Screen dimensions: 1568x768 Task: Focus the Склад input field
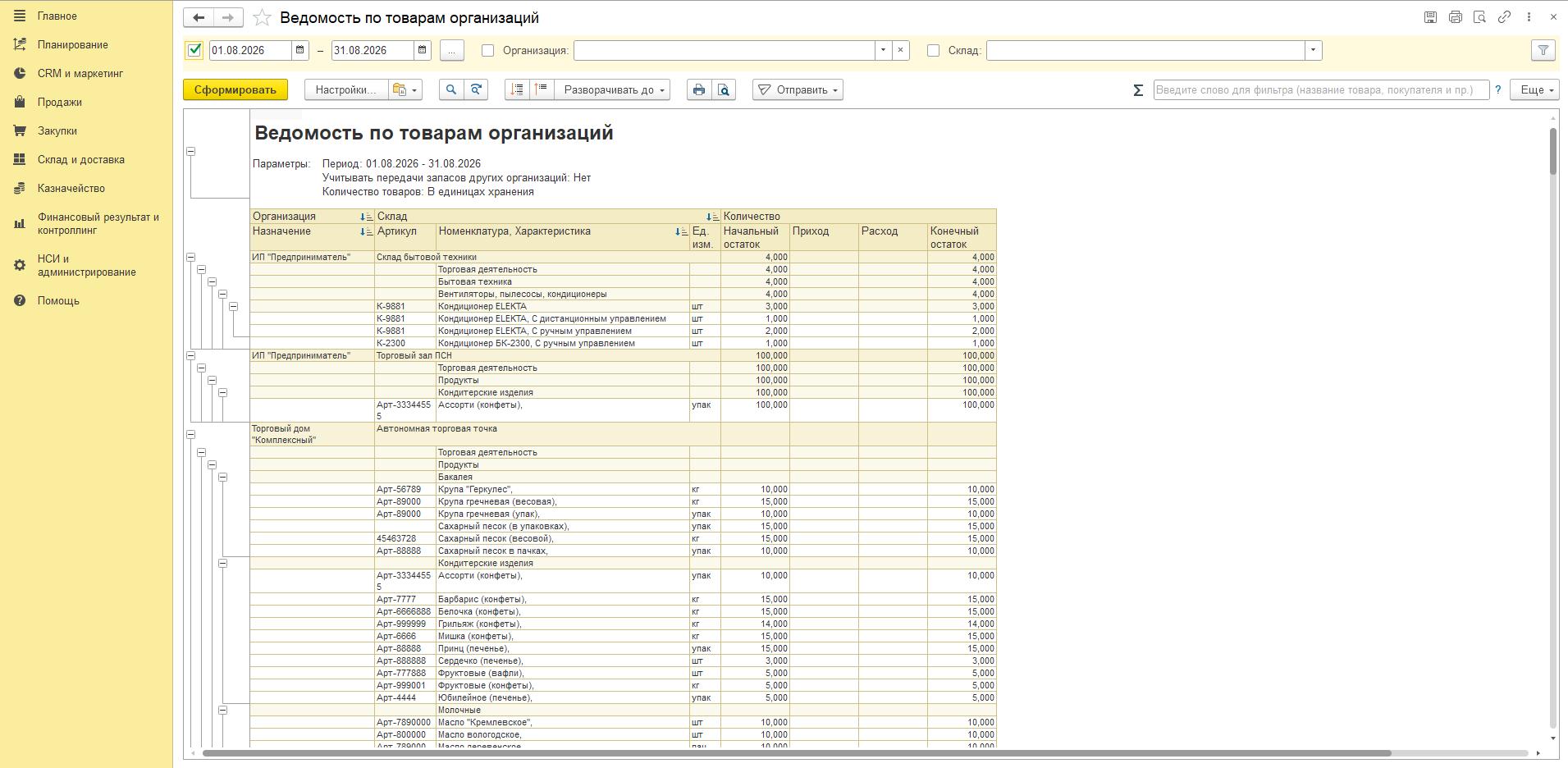1145,50
